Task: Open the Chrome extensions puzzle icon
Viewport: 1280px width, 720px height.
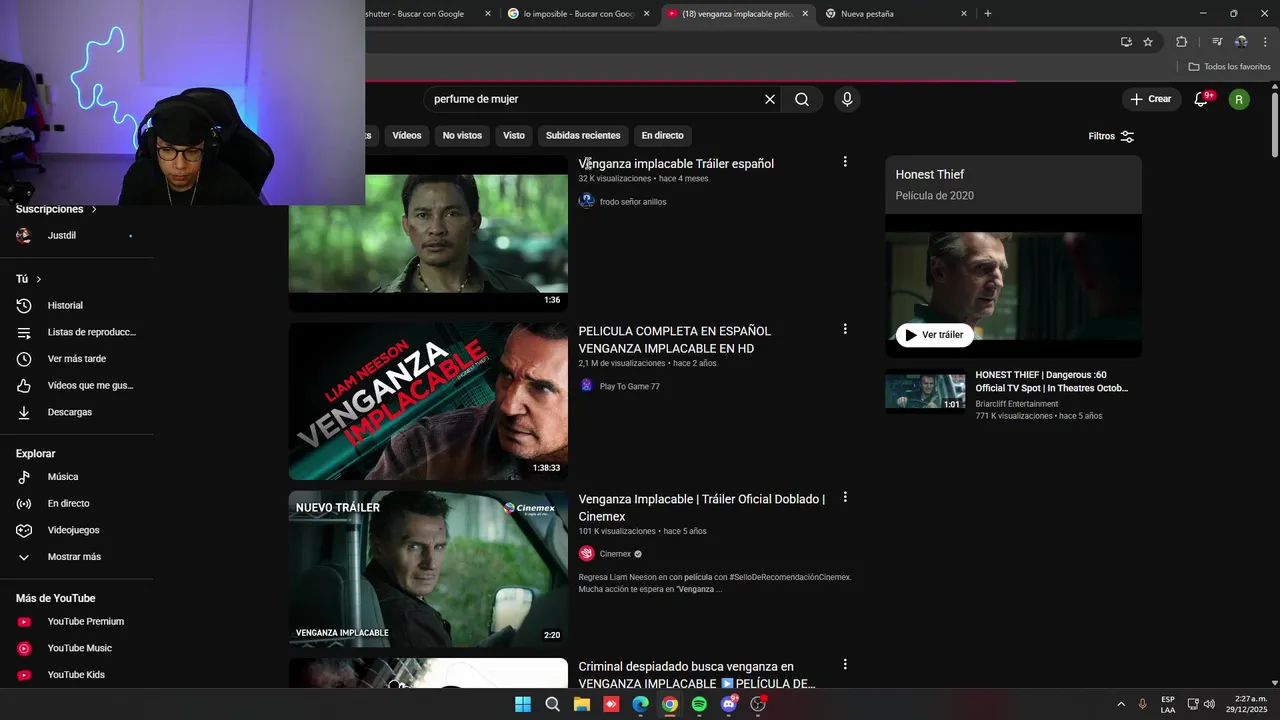Action: (1182, 42)
